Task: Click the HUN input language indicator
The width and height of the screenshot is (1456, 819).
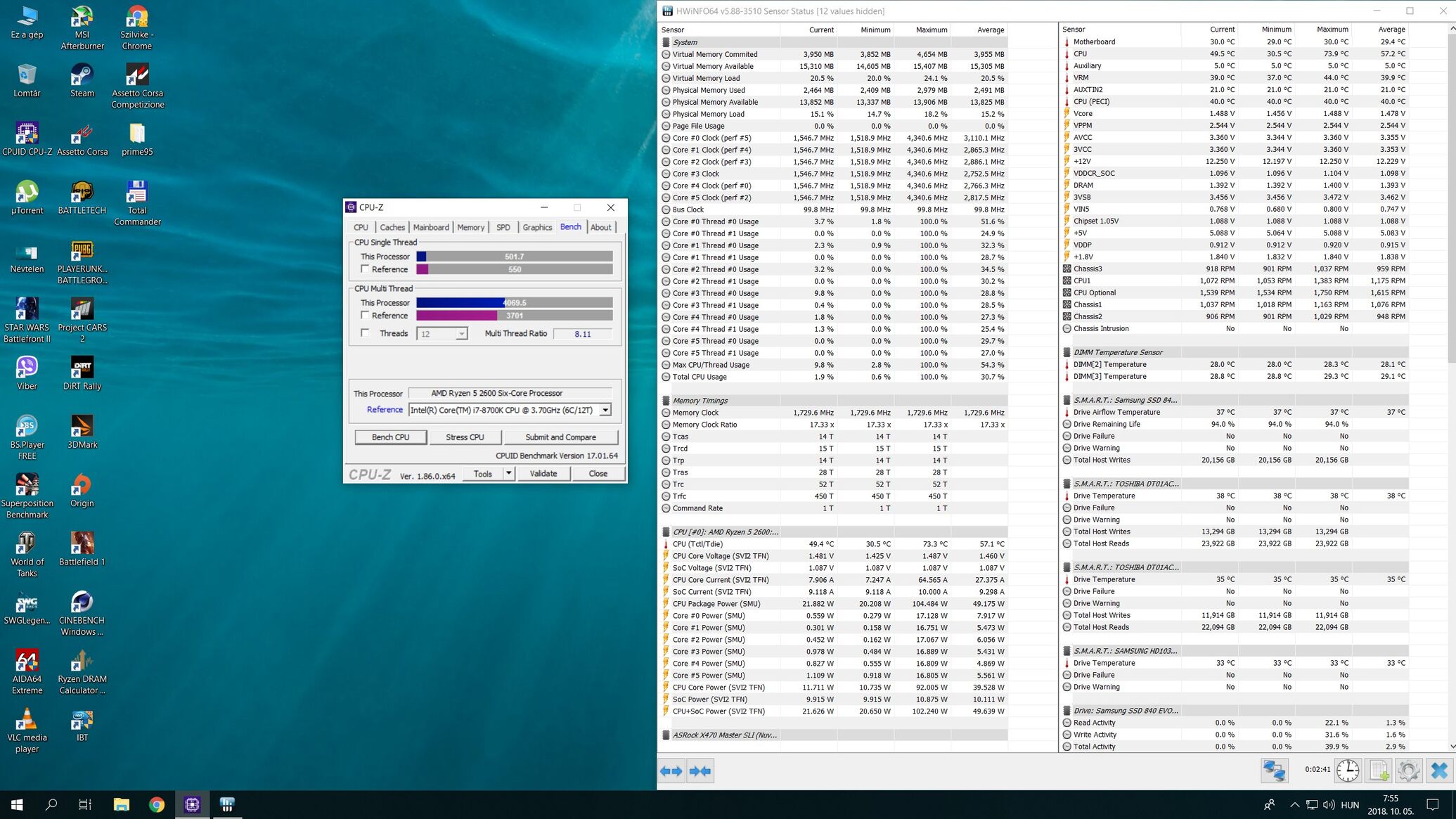Action: coord(1350,805)
